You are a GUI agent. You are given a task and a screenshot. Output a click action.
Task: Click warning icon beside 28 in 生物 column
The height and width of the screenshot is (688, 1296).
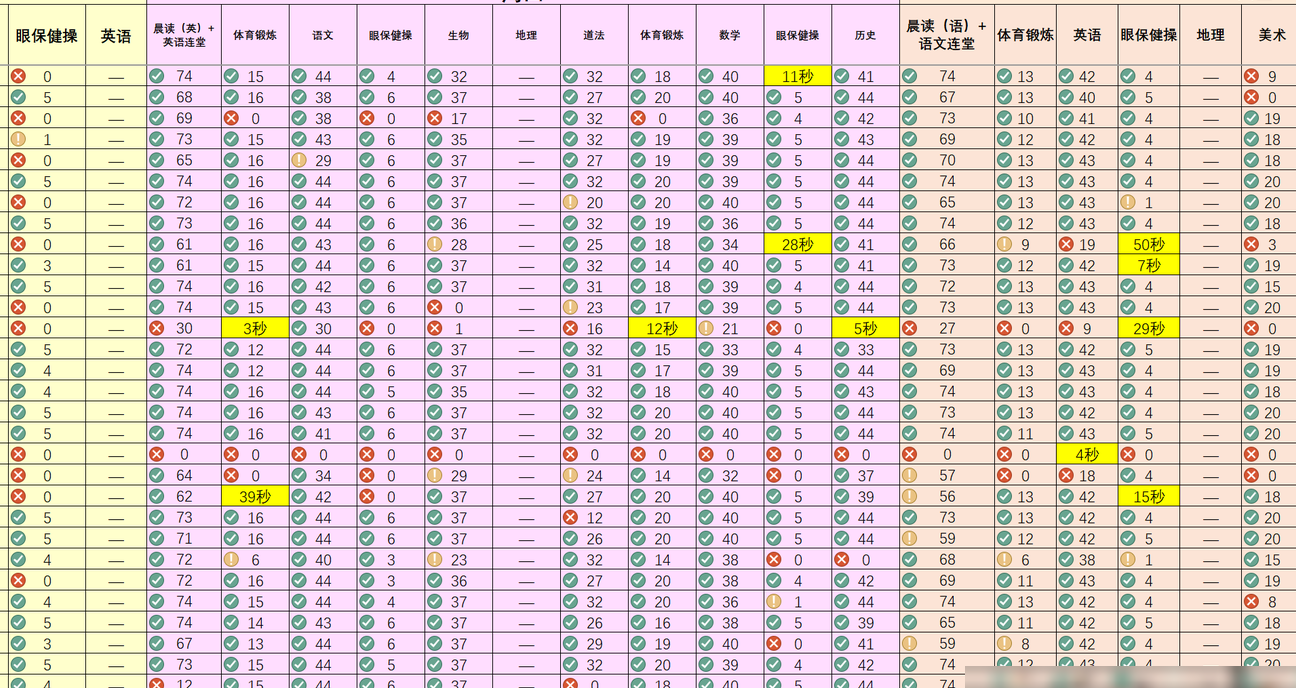(434, 244)
